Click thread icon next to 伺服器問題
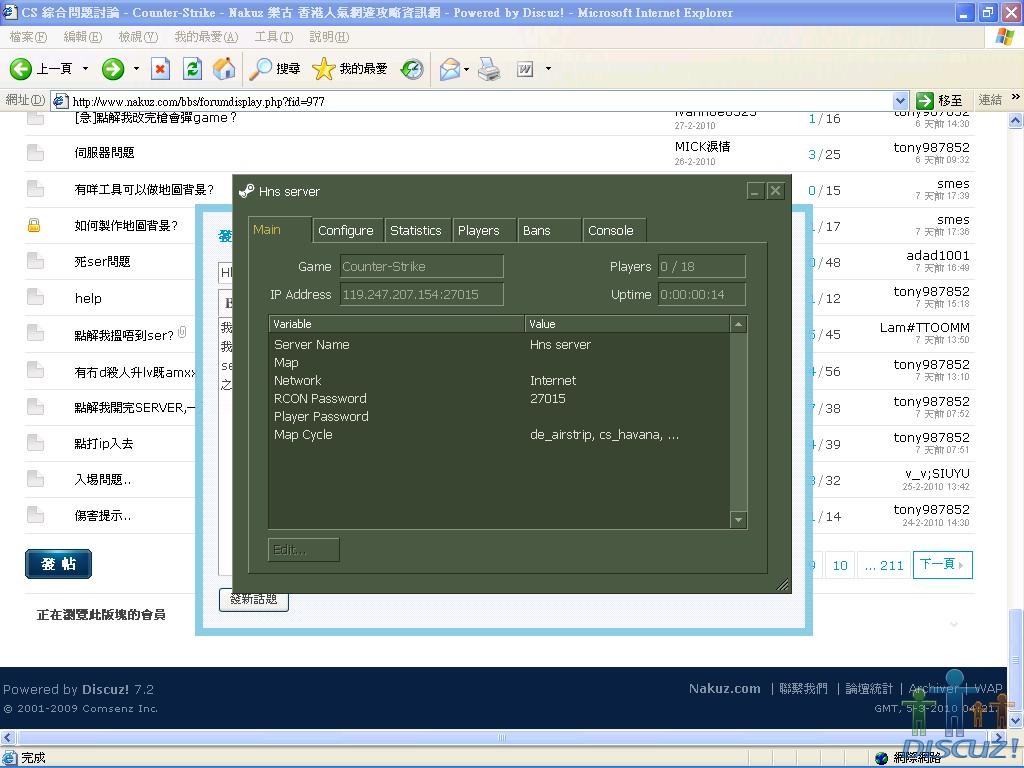 click(36, 153)
